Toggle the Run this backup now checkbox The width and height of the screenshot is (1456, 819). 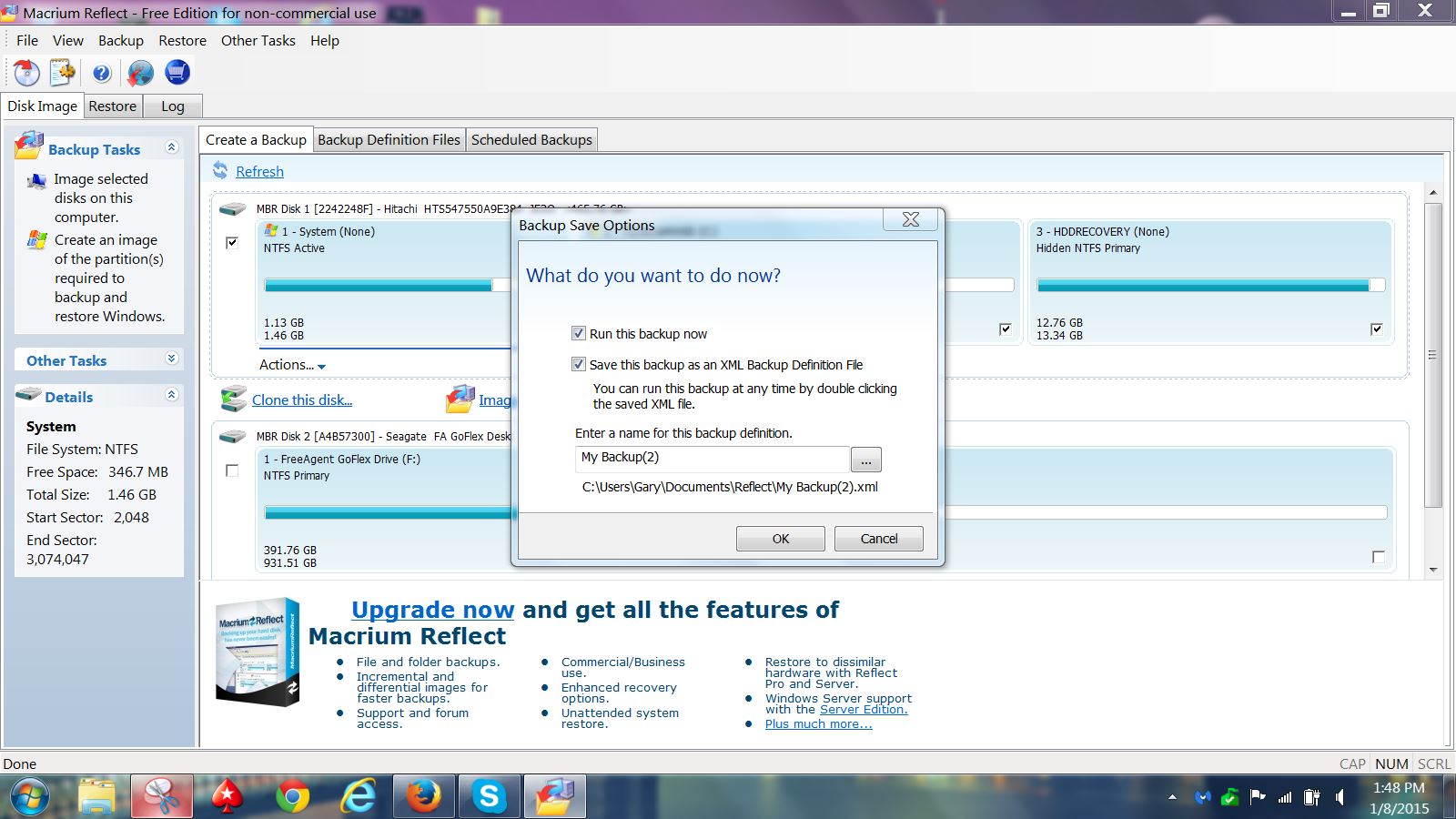[x=578, y=333]
